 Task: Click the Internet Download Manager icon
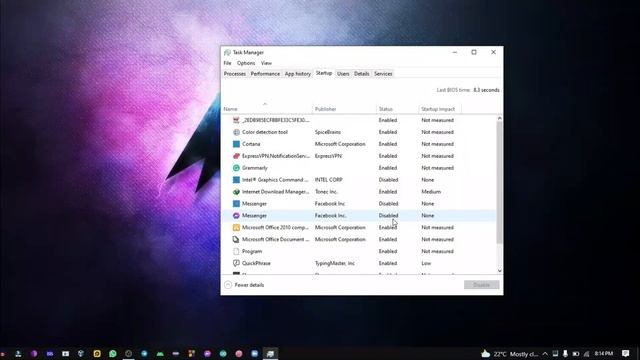point(236,191)
